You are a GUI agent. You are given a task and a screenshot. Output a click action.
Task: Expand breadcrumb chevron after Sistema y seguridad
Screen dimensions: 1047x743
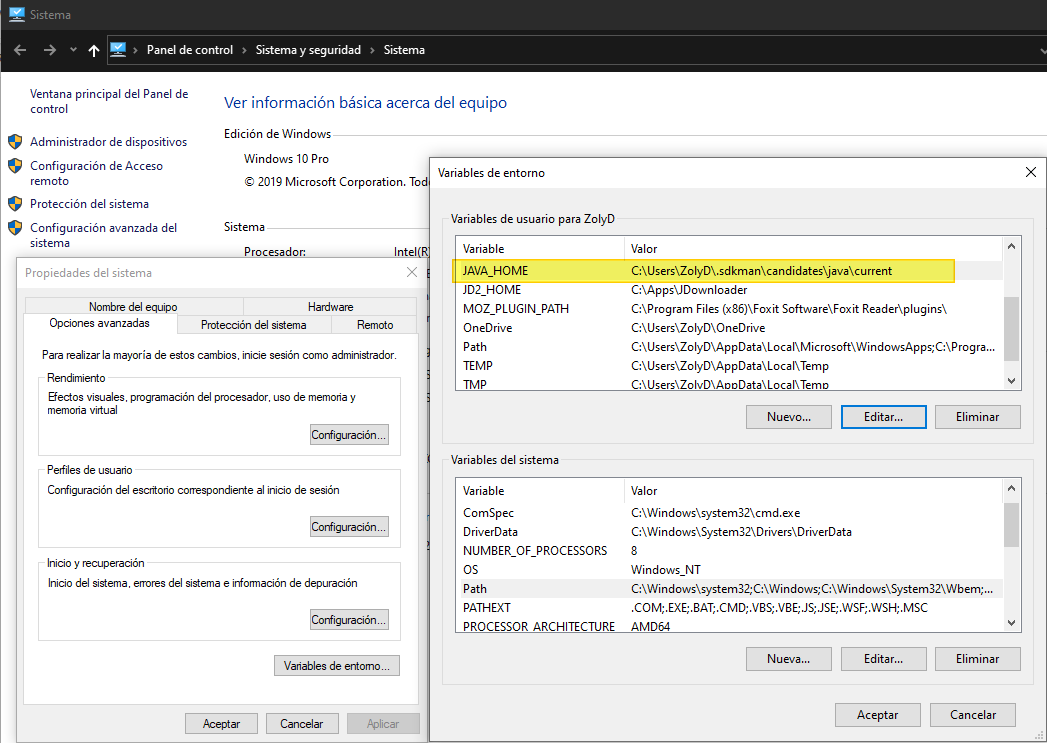tap(372, 48)
